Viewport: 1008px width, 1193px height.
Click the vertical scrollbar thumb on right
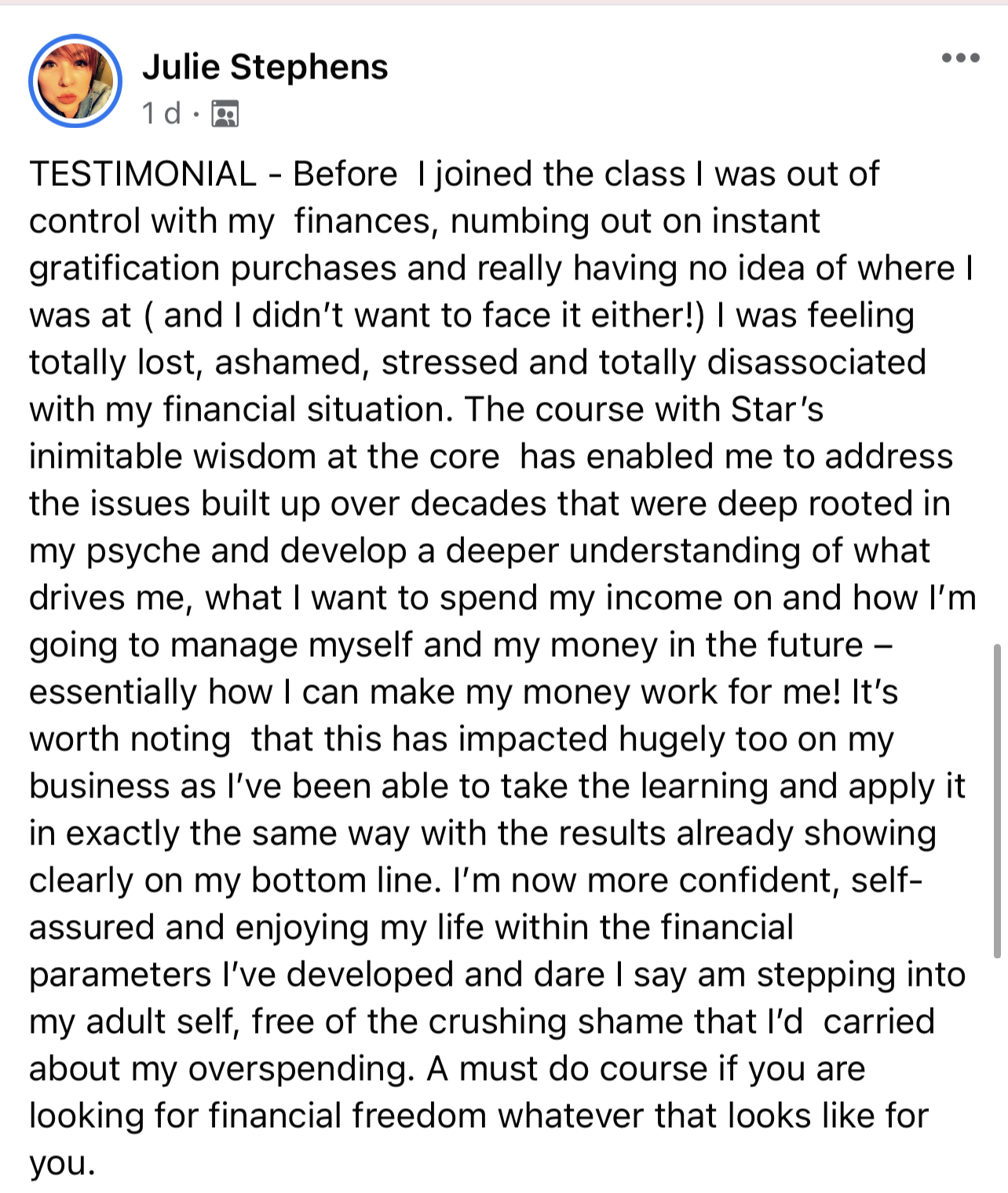(x=997, y=801)
